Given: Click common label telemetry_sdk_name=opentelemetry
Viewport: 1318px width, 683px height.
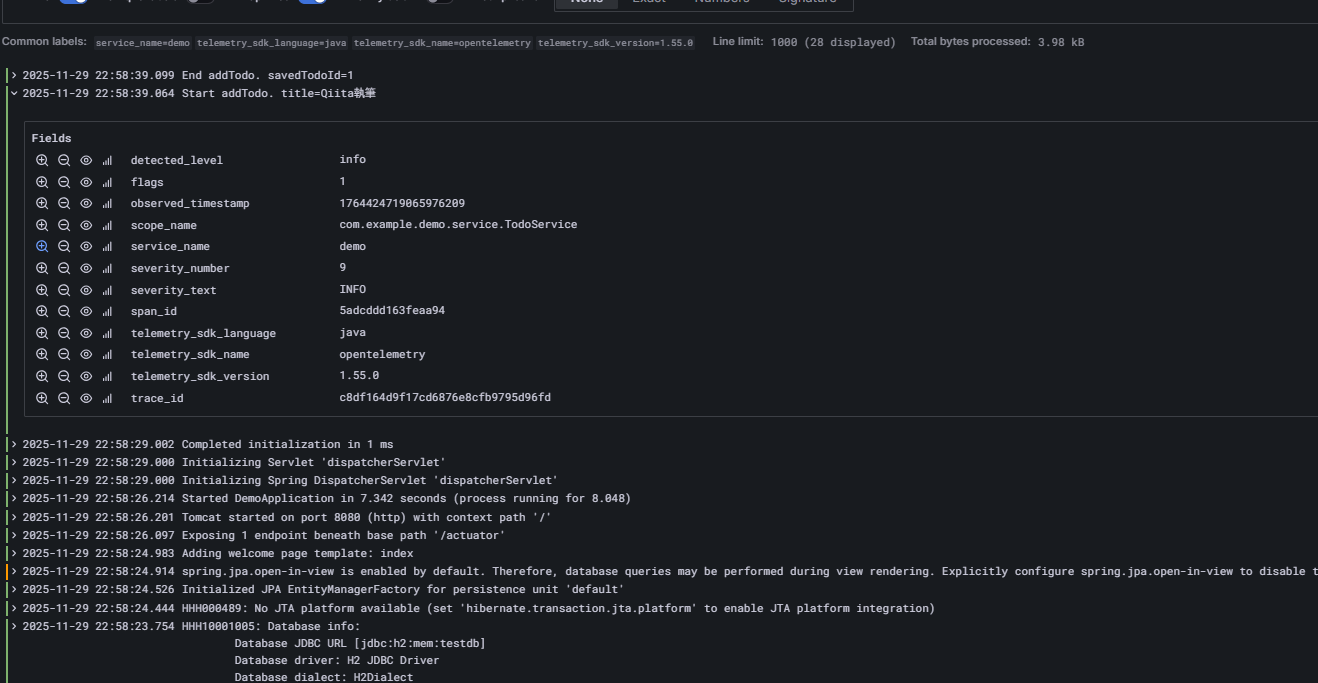Looking at the screenshot, I should coord(443,43).
